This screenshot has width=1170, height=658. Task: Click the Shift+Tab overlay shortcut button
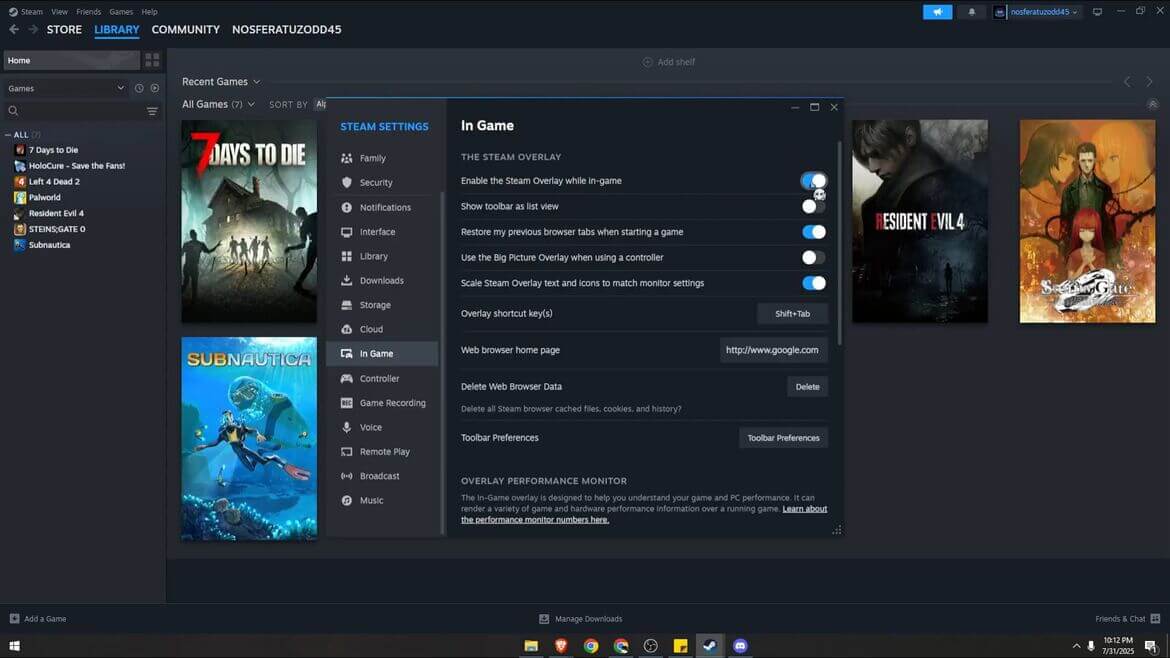click(792, 314)
